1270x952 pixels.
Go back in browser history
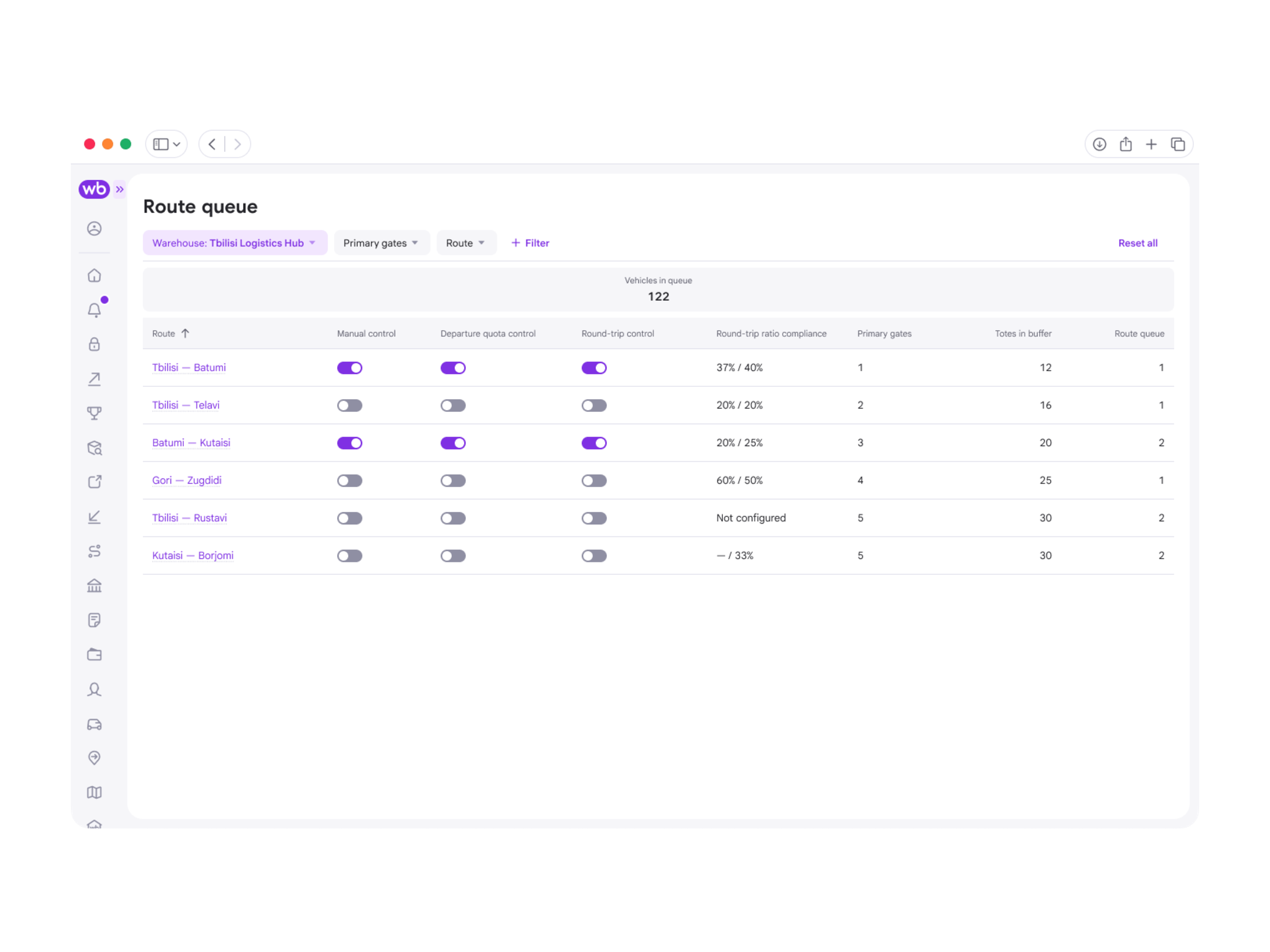(x=212, y=145)
